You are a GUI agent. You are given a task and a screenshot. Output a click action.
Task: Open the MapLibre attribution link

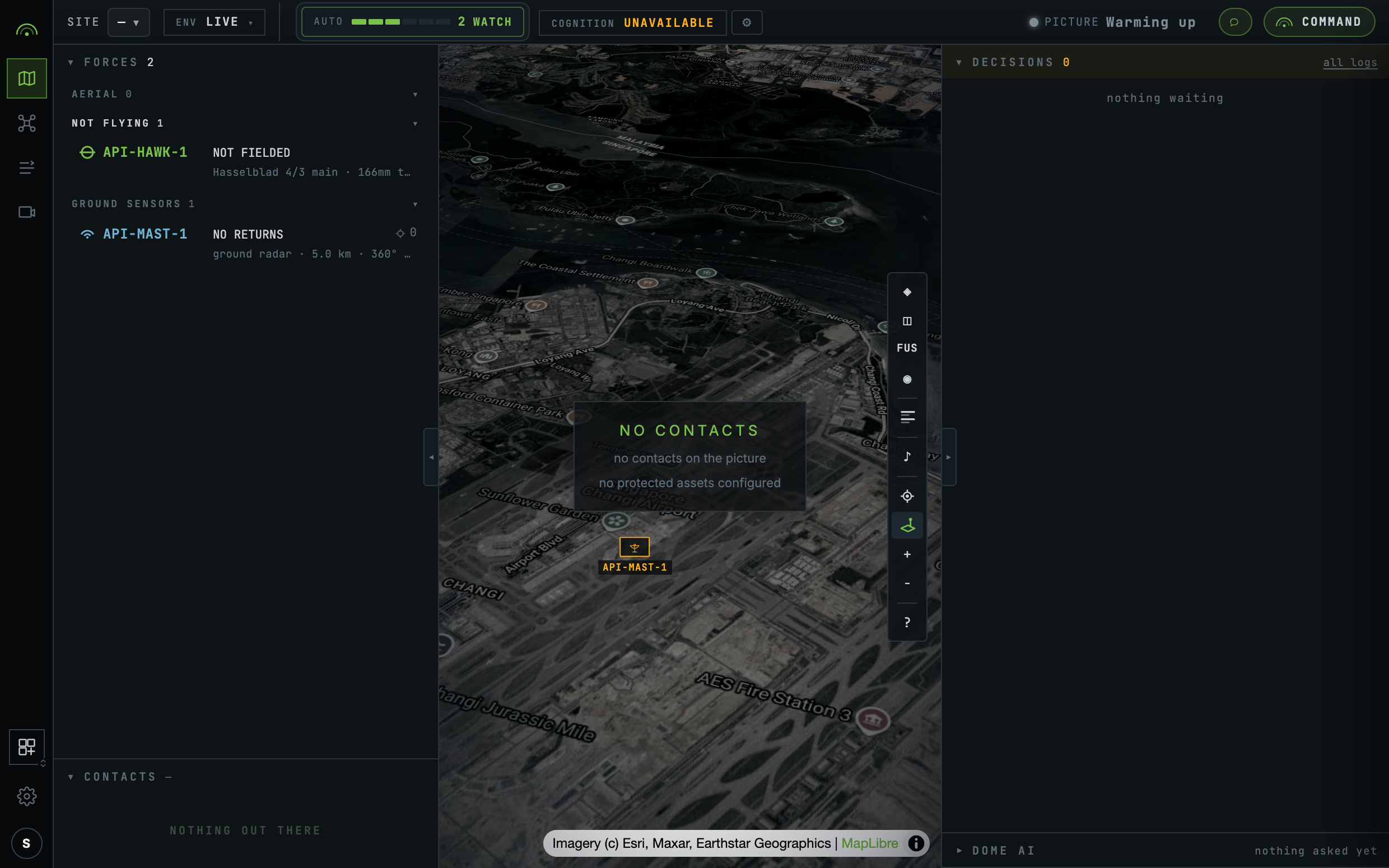tap(870, 843)
